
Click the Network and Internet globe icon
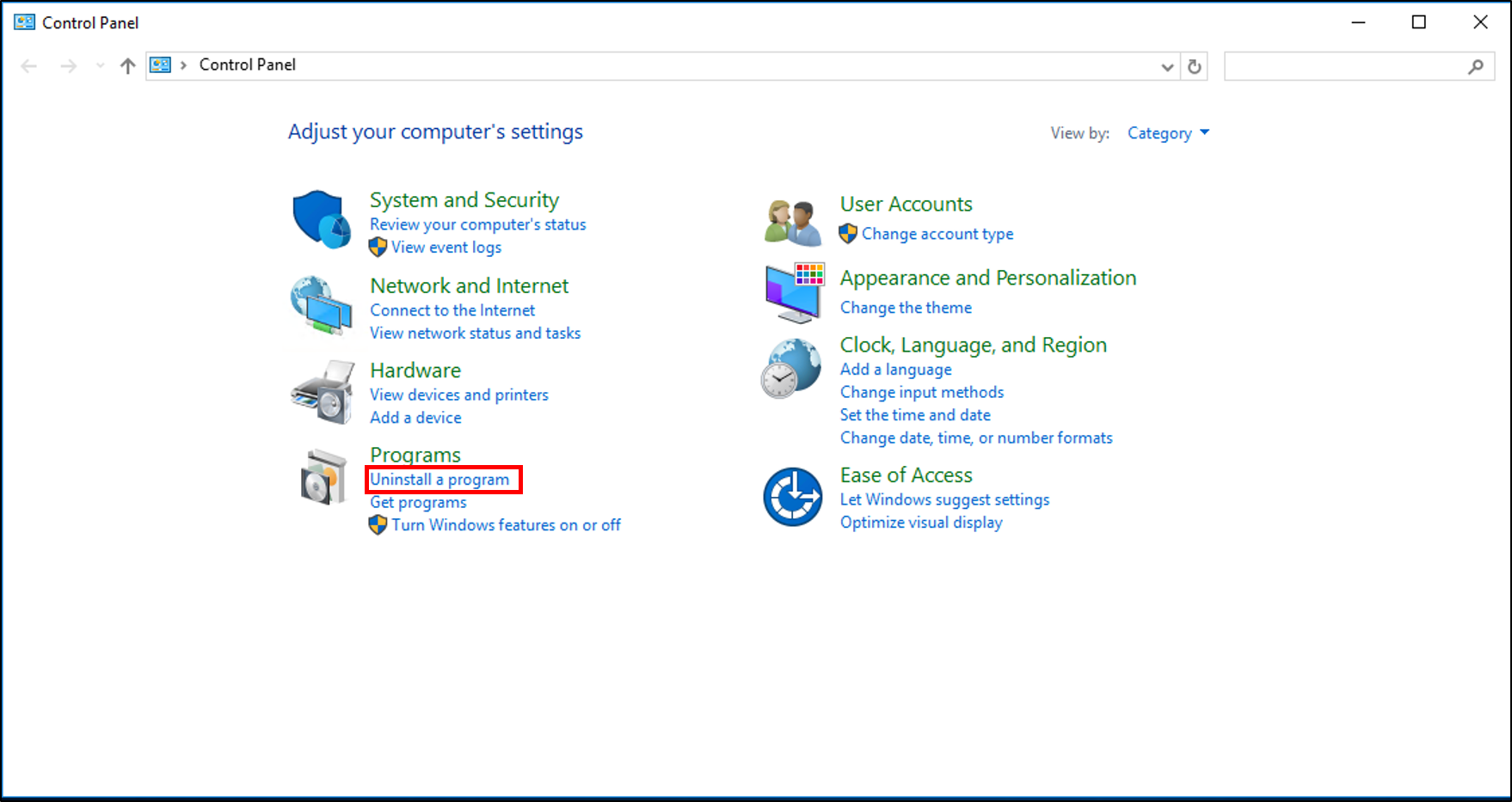coord(320,306)
